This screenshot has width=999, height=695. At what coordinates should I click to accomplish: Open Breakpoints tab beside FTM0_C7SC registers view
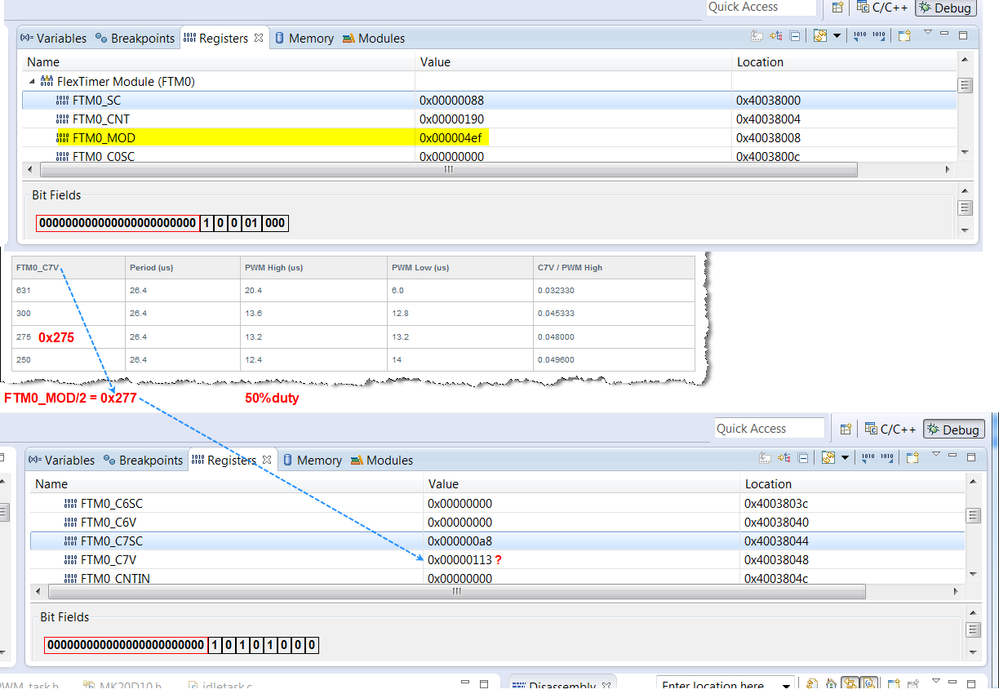(x=143, y=460)
